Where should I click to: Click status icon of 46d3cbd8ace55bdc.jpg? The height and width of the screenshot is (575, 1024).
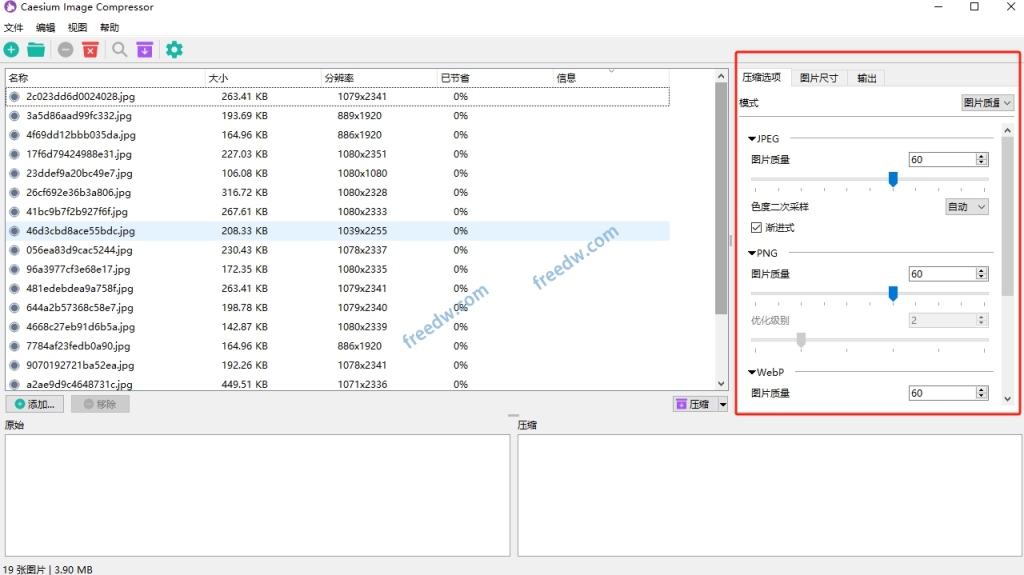[x=14, y=231]
